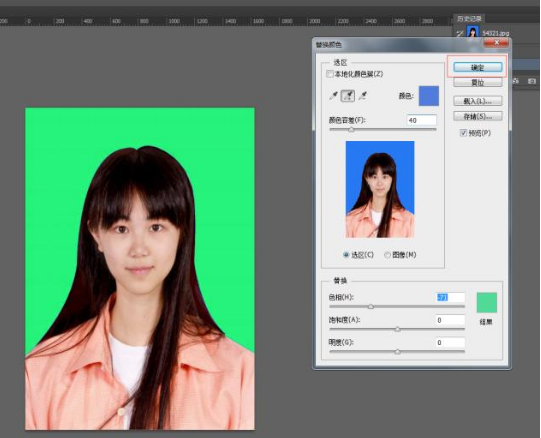Click the 存储(S)... save button
The image size is (541, 438).
click(478, 116)
